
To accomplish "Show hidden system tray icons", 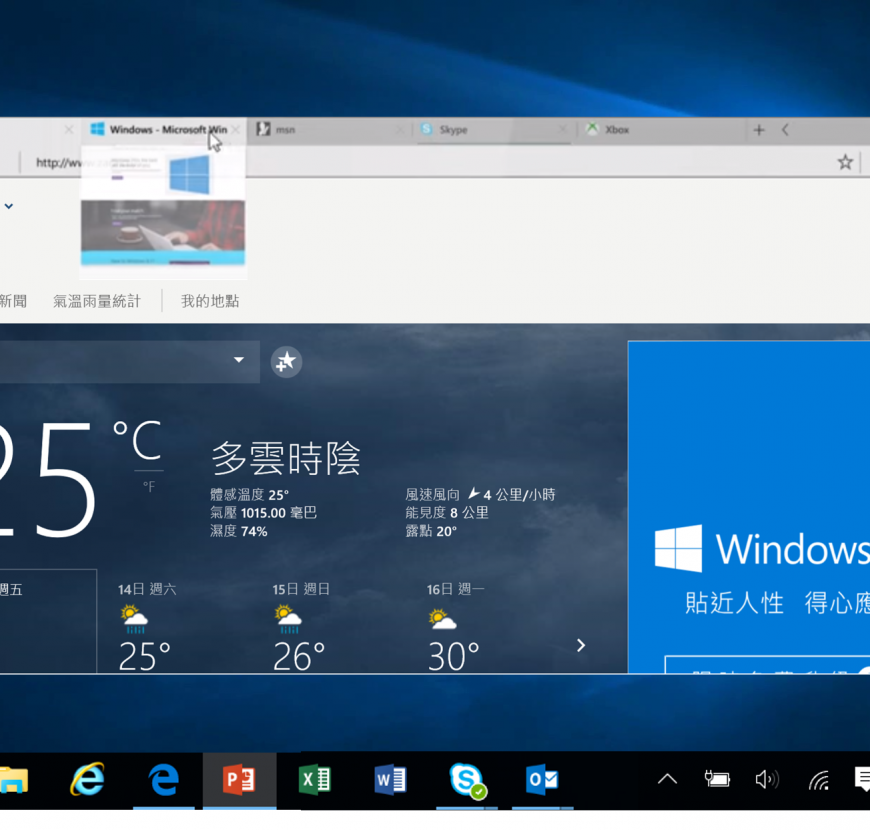I will pyautogui.click(x=667, y=780).
